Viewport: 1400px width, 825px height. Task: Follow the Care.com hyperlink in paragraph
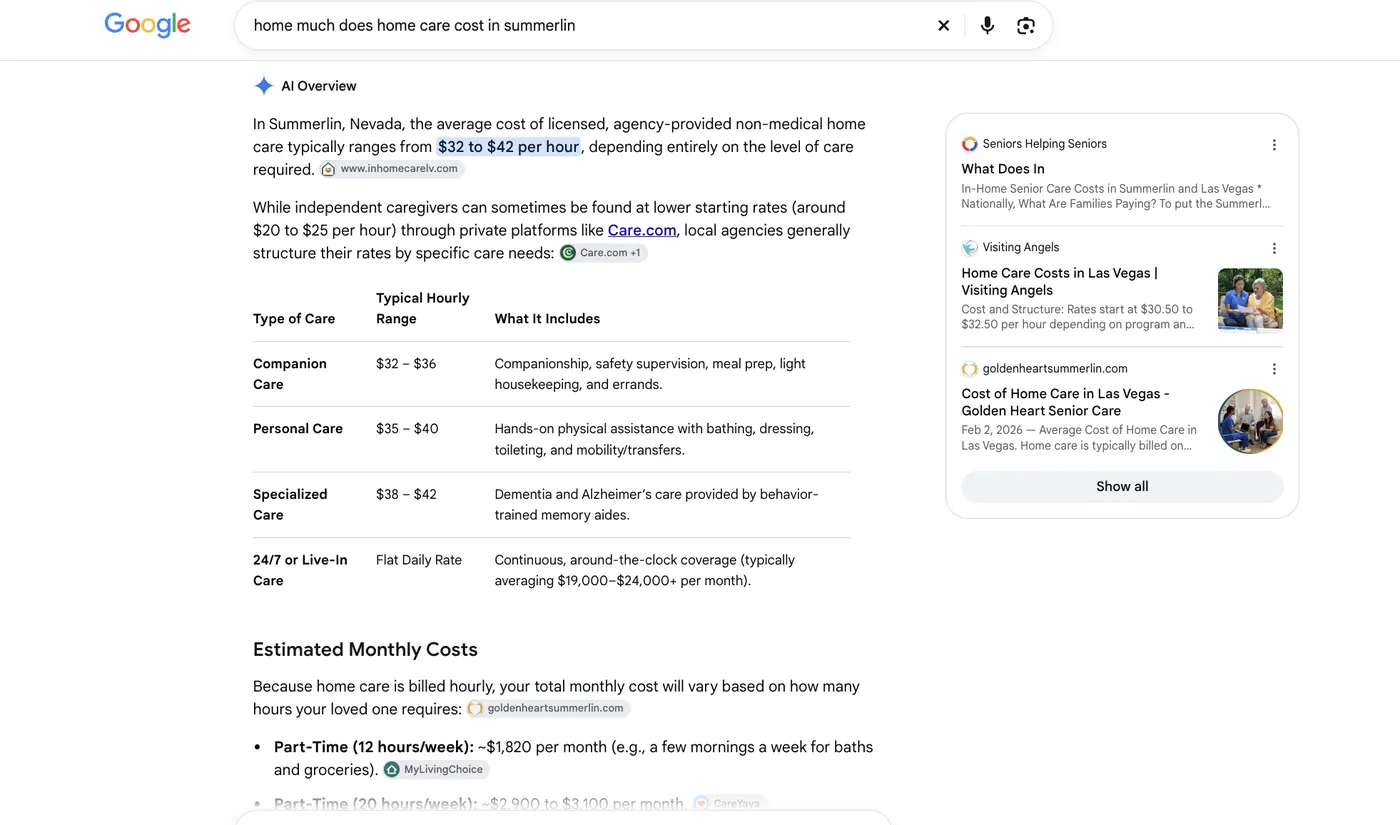pos(642,230)
